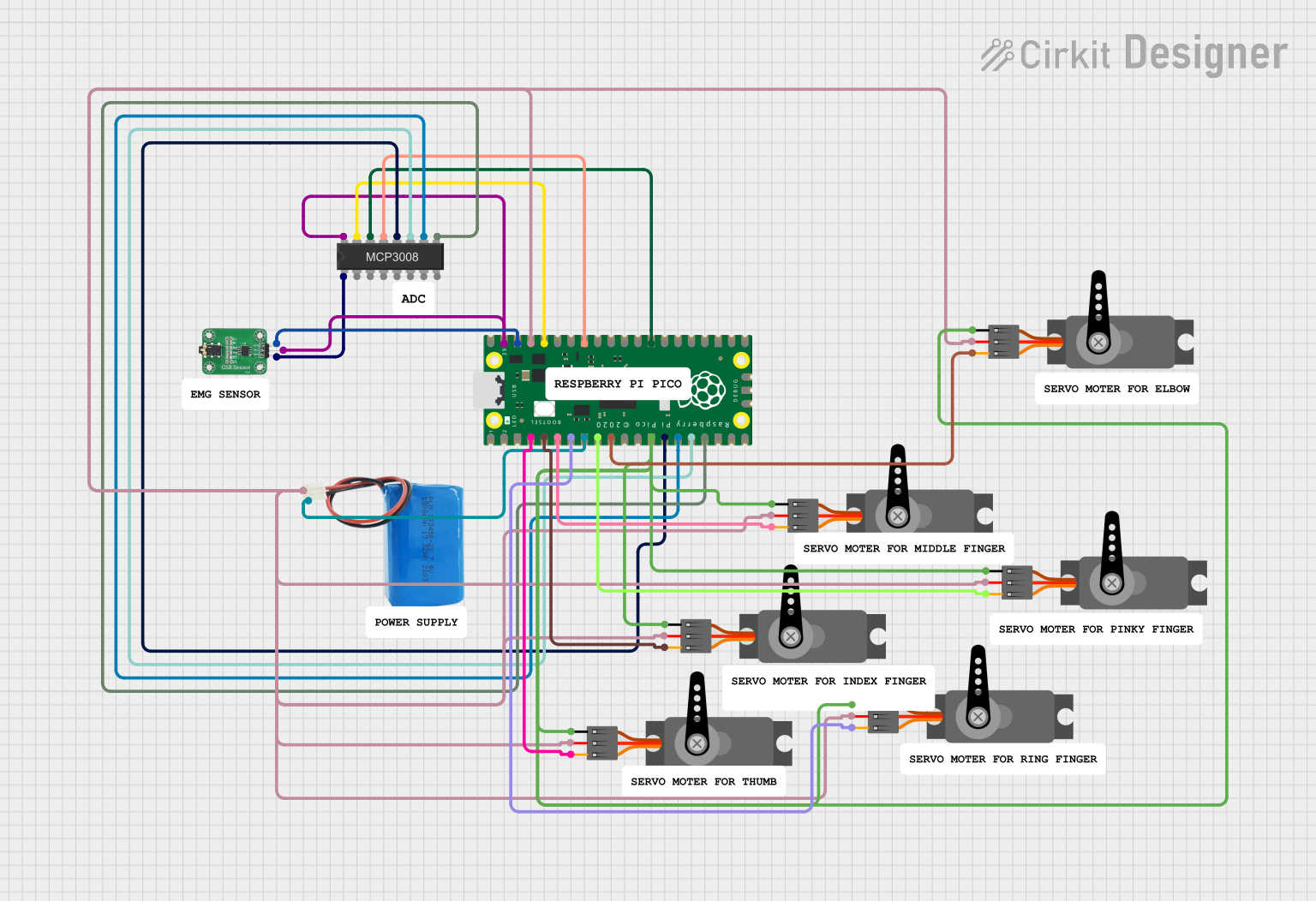Viewport: 1316px width, 901px height.
Task: Click the SERVO MOTER FOR THUMB label
Action: tap(703, 781)
